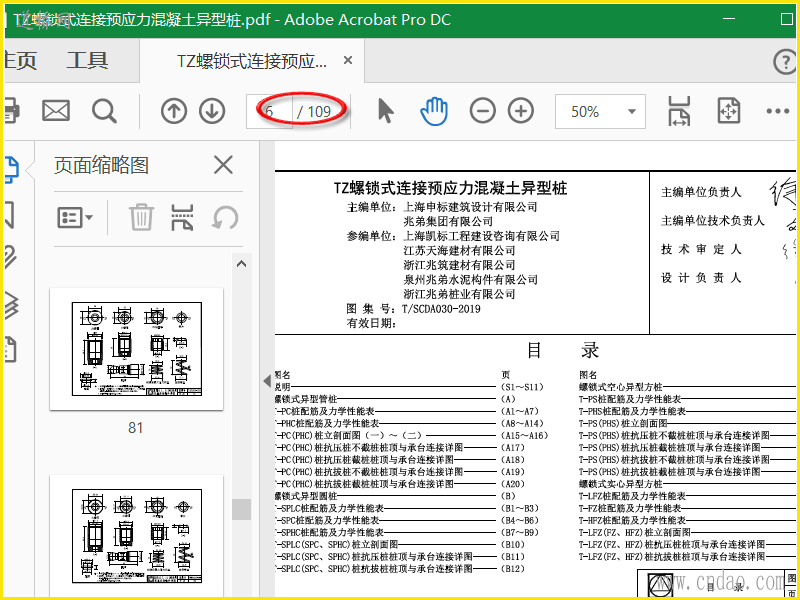Screen dimensions: 800x600
Task: Open the find text magnifier icon
Action: pyautogui.click(x=105, y=111)
